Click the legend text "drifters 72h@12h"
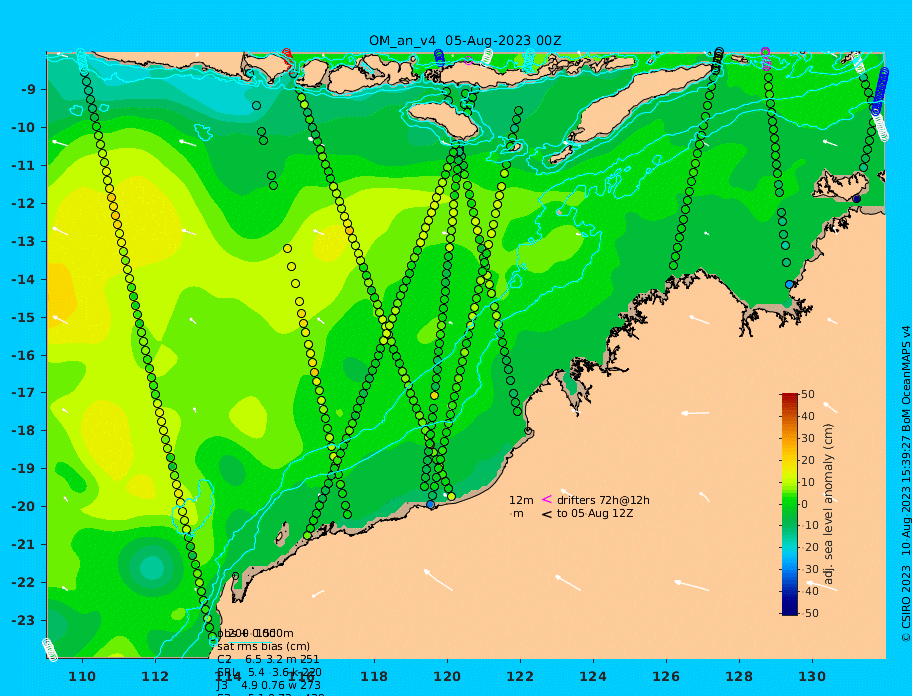 tap(603, 500)
